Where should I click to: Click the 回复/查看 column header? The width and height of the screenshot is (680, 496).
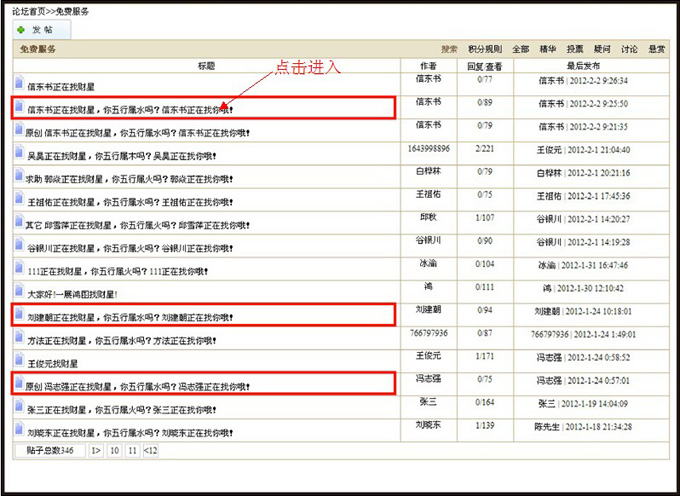click(x=485, y=66)
